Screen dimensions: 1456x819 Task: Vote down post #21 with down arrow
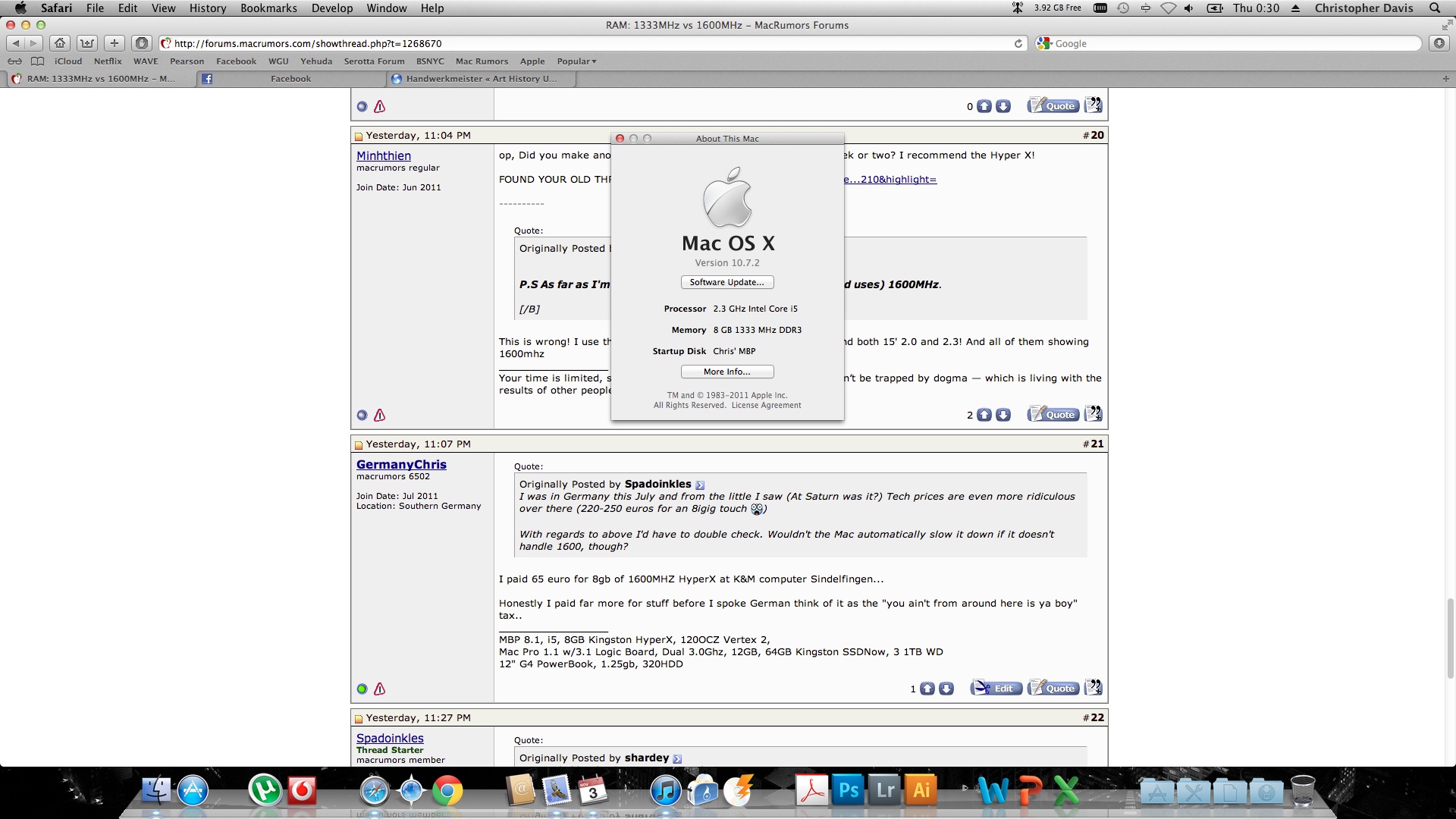click(946, 689)
